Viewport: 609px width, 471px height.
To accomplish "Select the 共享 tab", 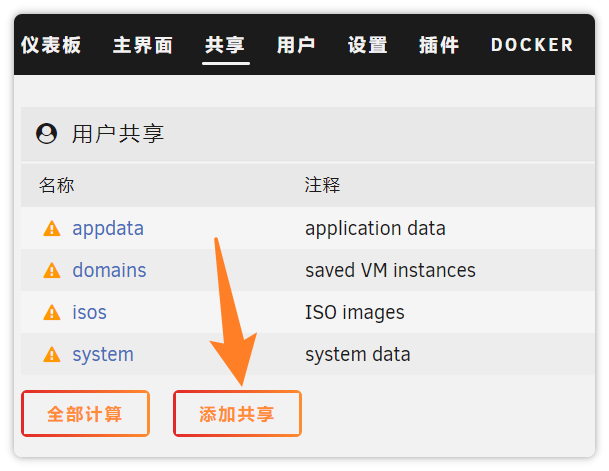I will tap(225, 45).
